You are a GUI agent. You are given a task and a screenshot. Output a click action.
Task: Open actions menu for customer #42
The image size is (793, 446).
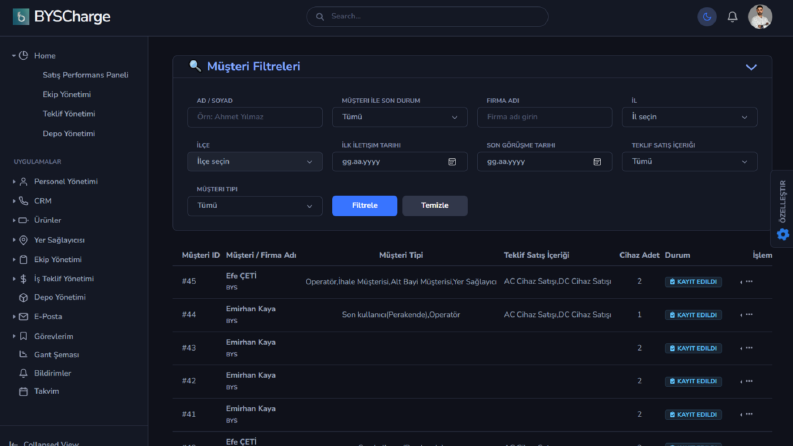coord(747,381)
